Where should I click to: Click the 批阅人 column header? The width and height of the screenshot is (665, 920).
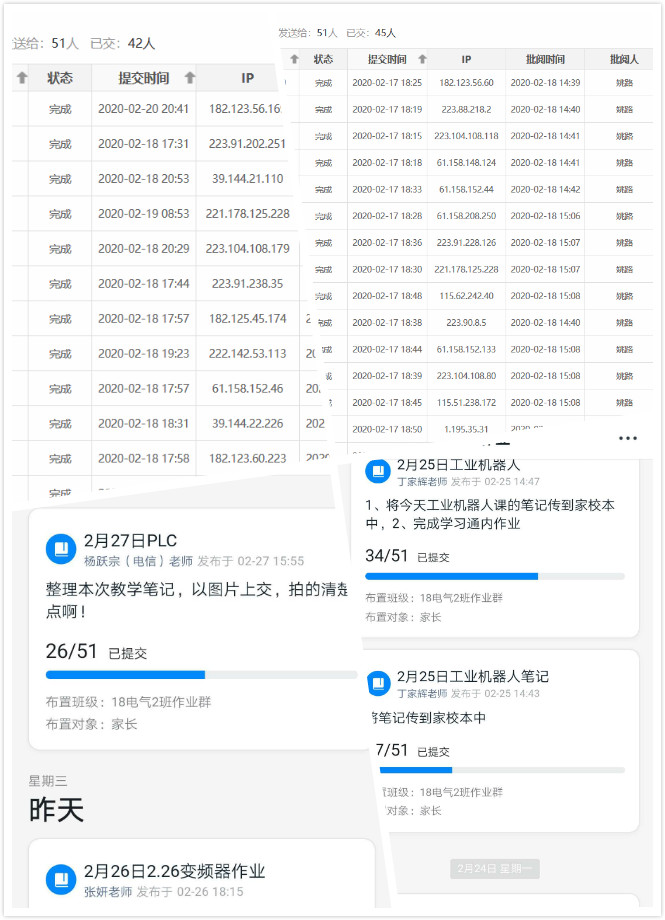tap(624, 59)
